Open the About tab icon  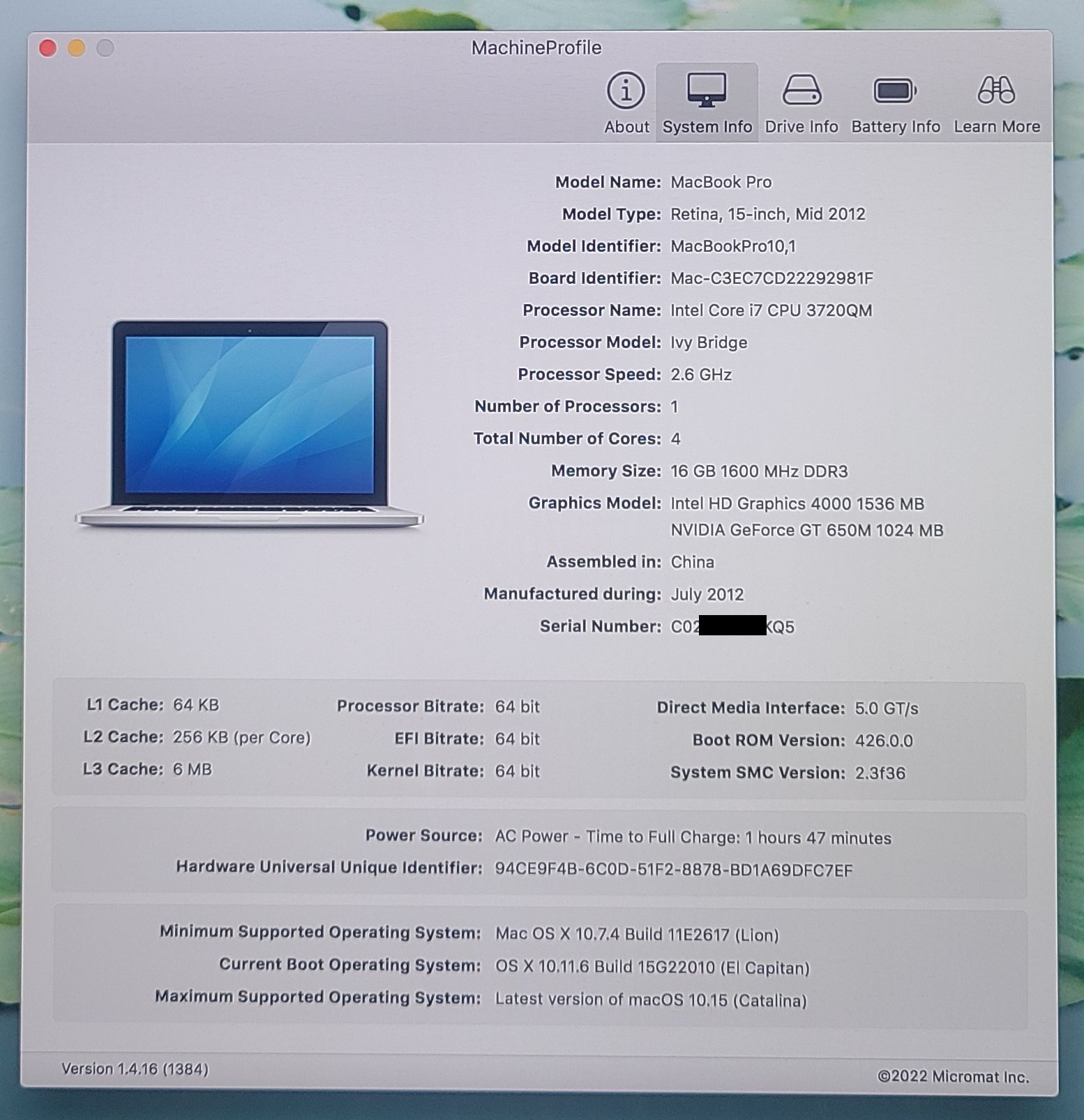point(626,91)
